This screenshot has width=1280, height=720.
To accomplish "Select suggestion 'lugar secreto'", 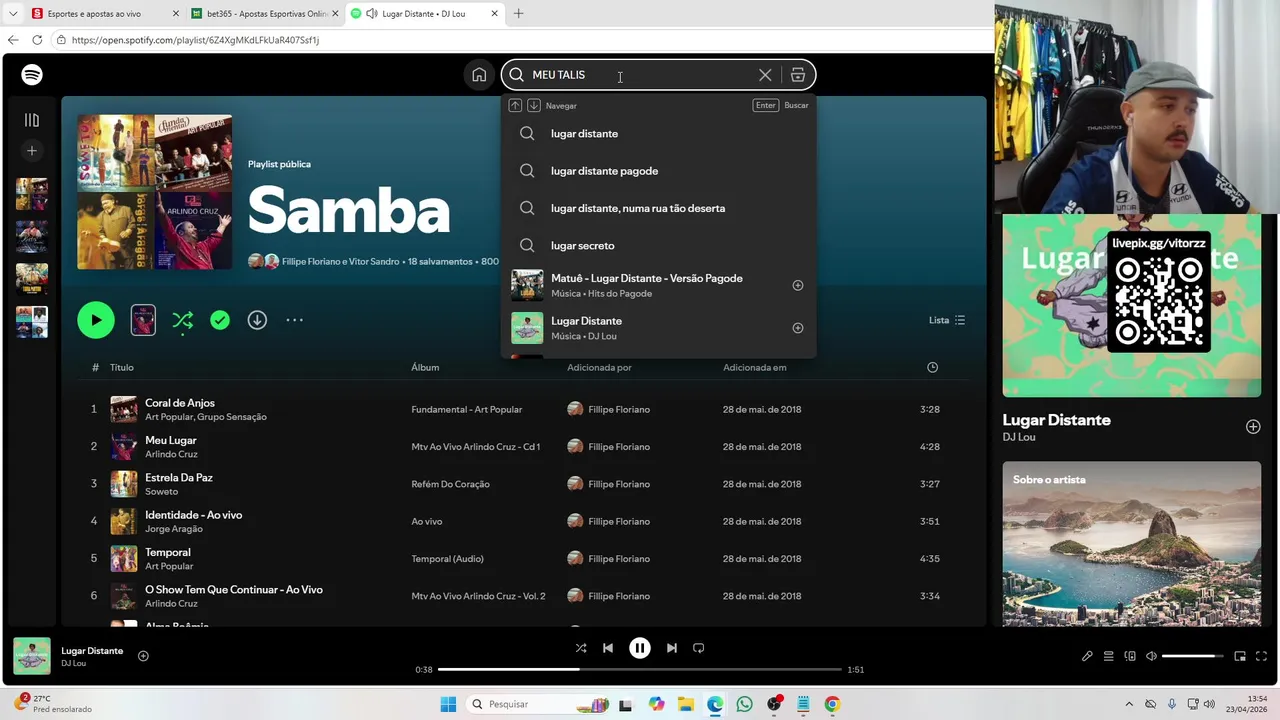I will click(x=658, y=245).
